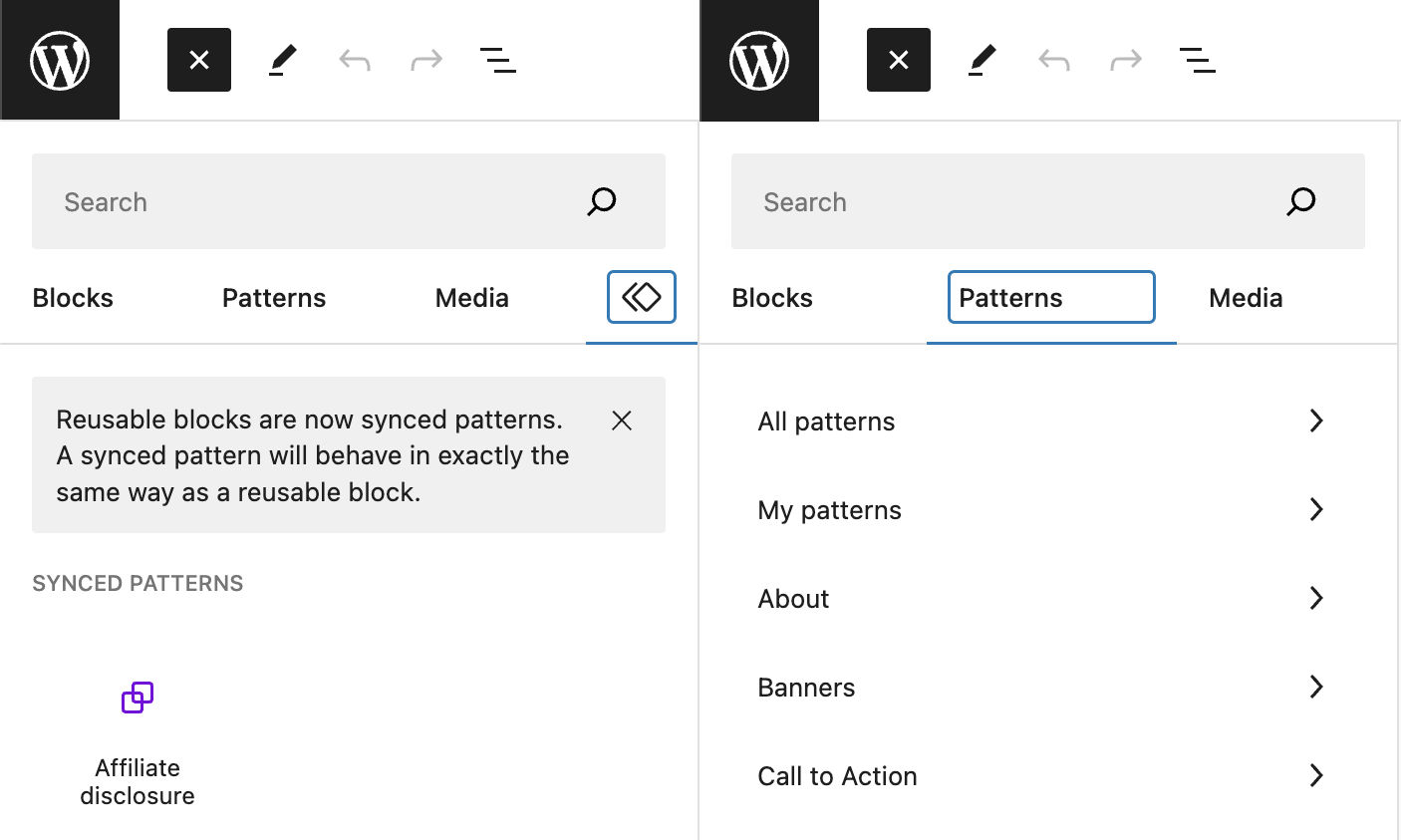Switch to the Blocks tab
The height and width of the screenshot is (840, 1401).
tap(72, 297)
